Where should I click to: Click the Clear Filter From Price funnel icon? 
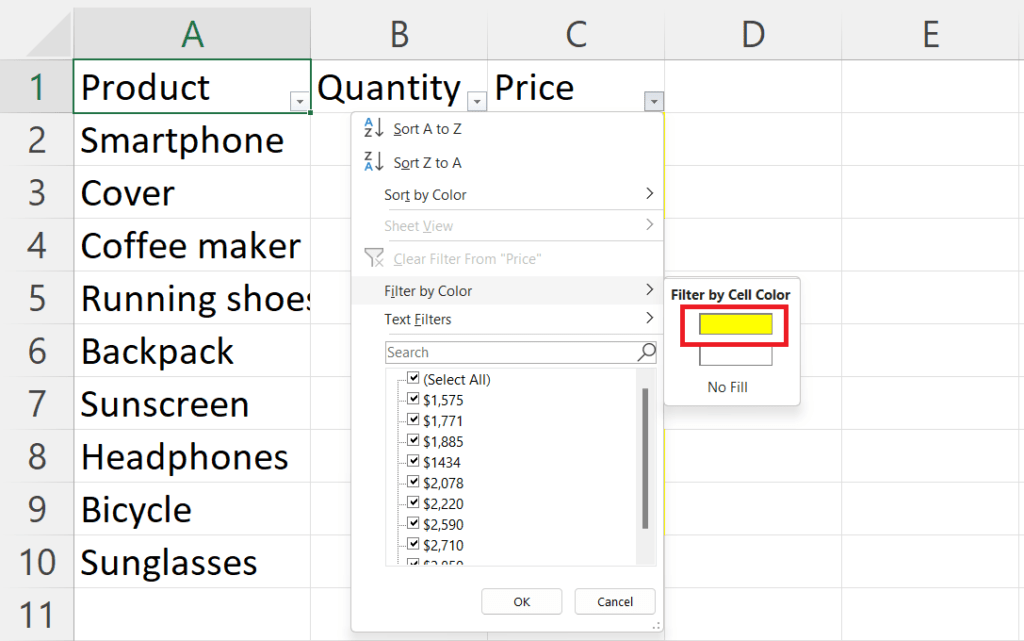tap(375, 258)
